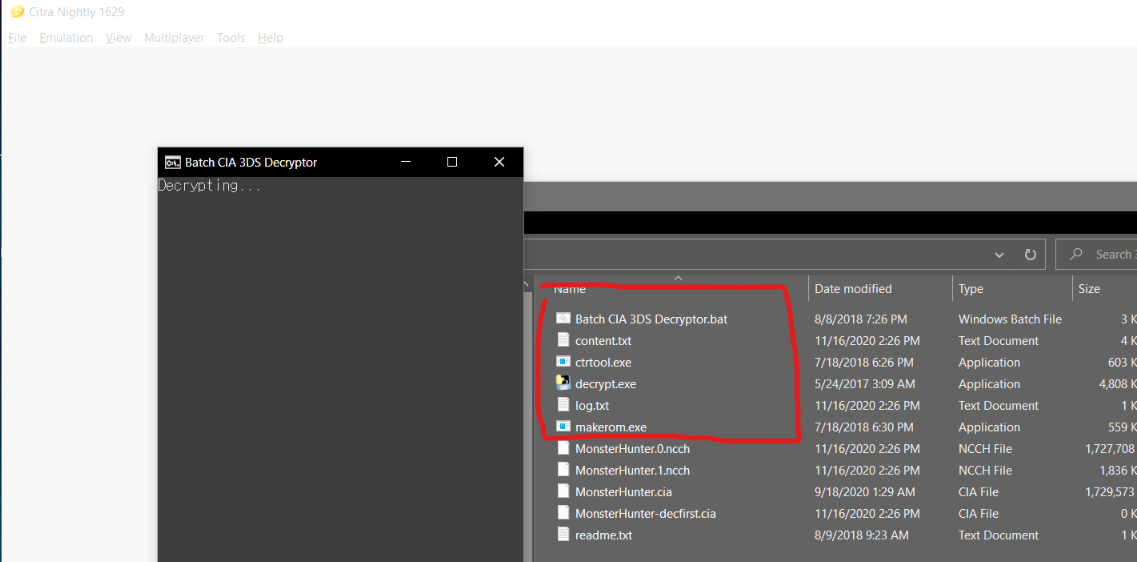This screenshot has width=1137, height=562.
Task: Click the MonsterHunter.cia file icon
Action: tap(563, 492)
